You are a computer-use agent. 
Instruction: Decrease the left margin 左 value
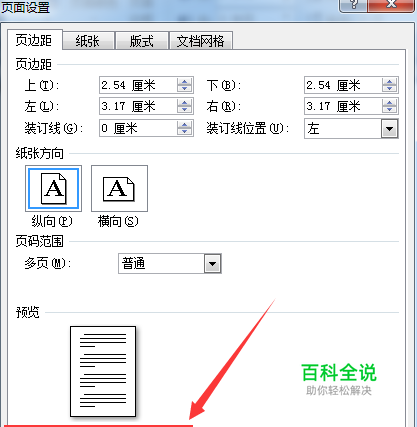coord(184,110)
